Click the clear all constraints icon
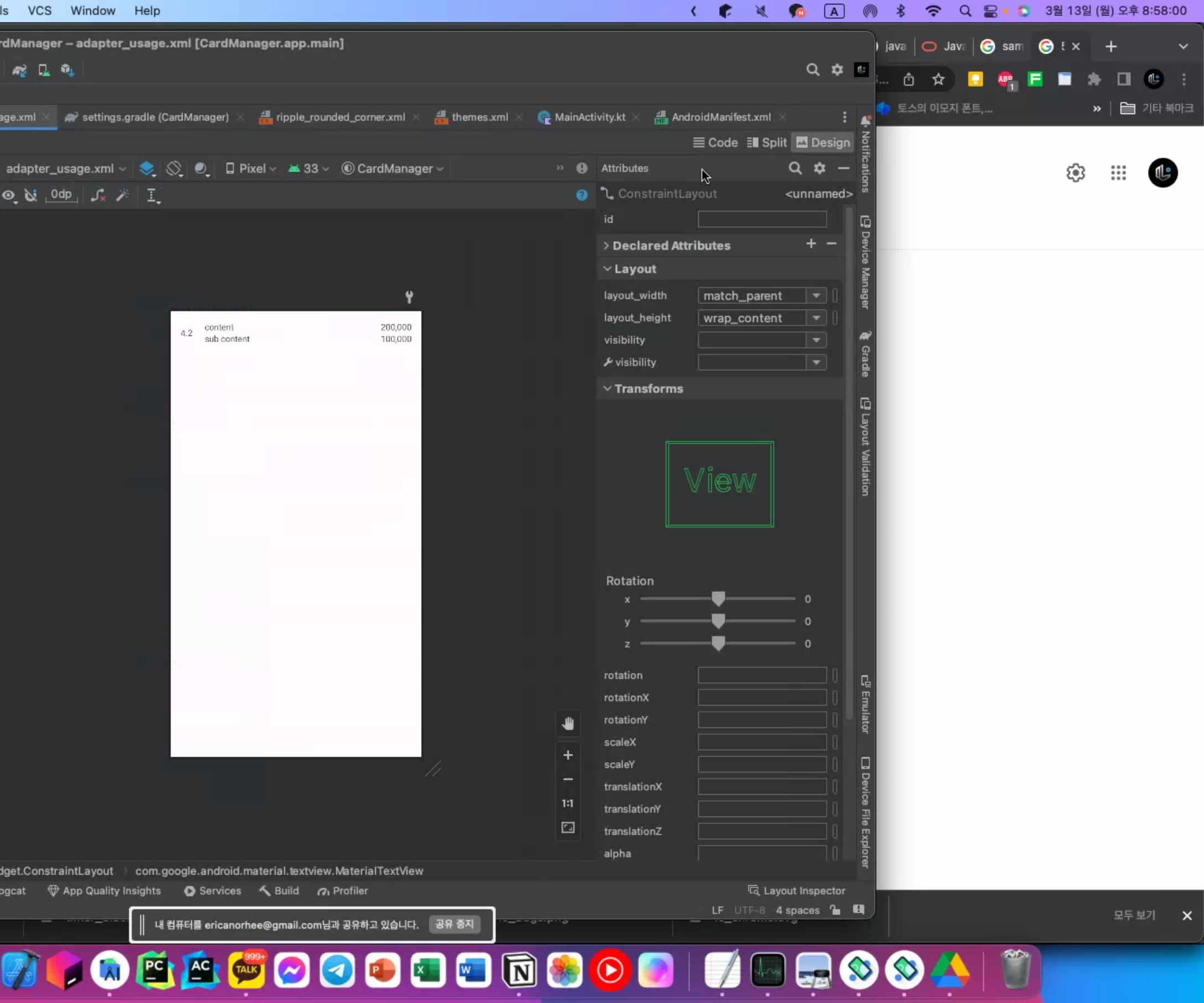Image resolution: width=1204 pixels, height=1003 pixels. (x=98, y=195)
